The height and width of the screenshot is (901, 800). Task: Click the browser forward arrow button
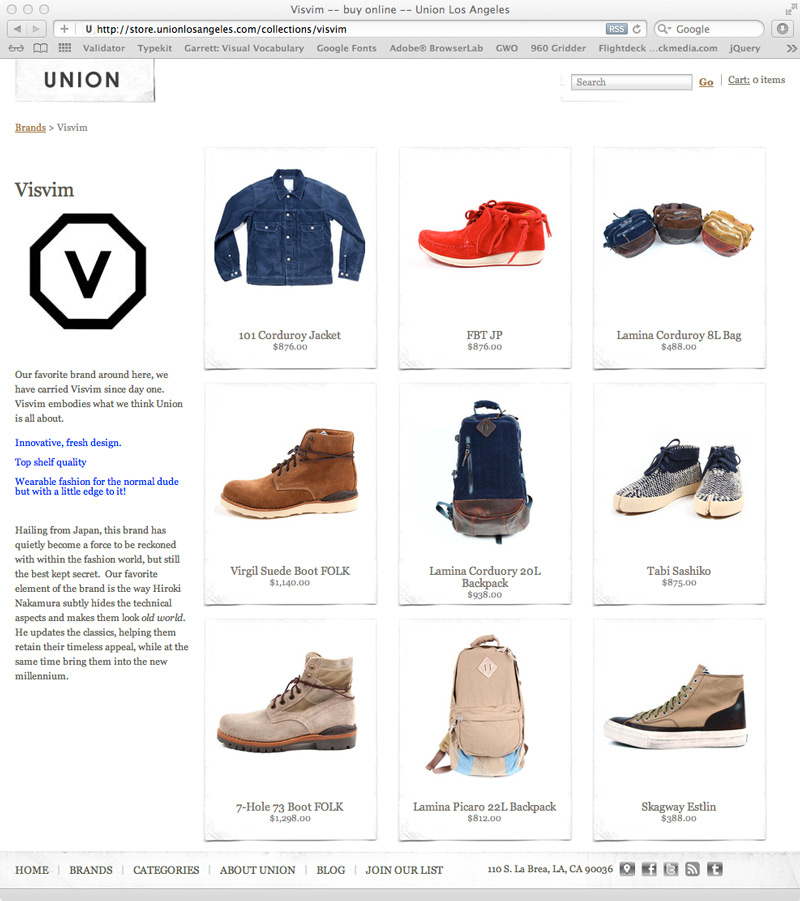[36, 29]
